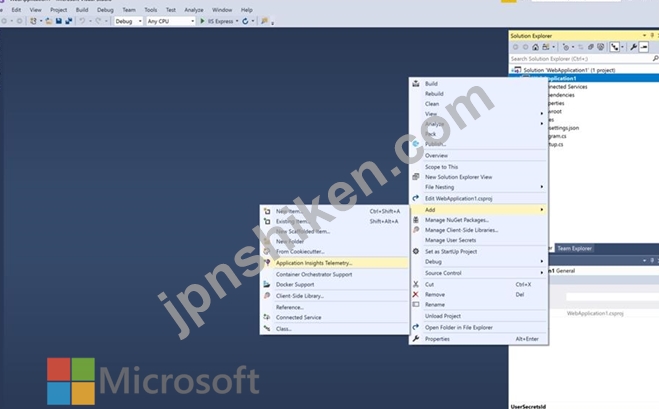Open the Team Explorer tab
Screen dimensions: 659x409
point(575,248)
